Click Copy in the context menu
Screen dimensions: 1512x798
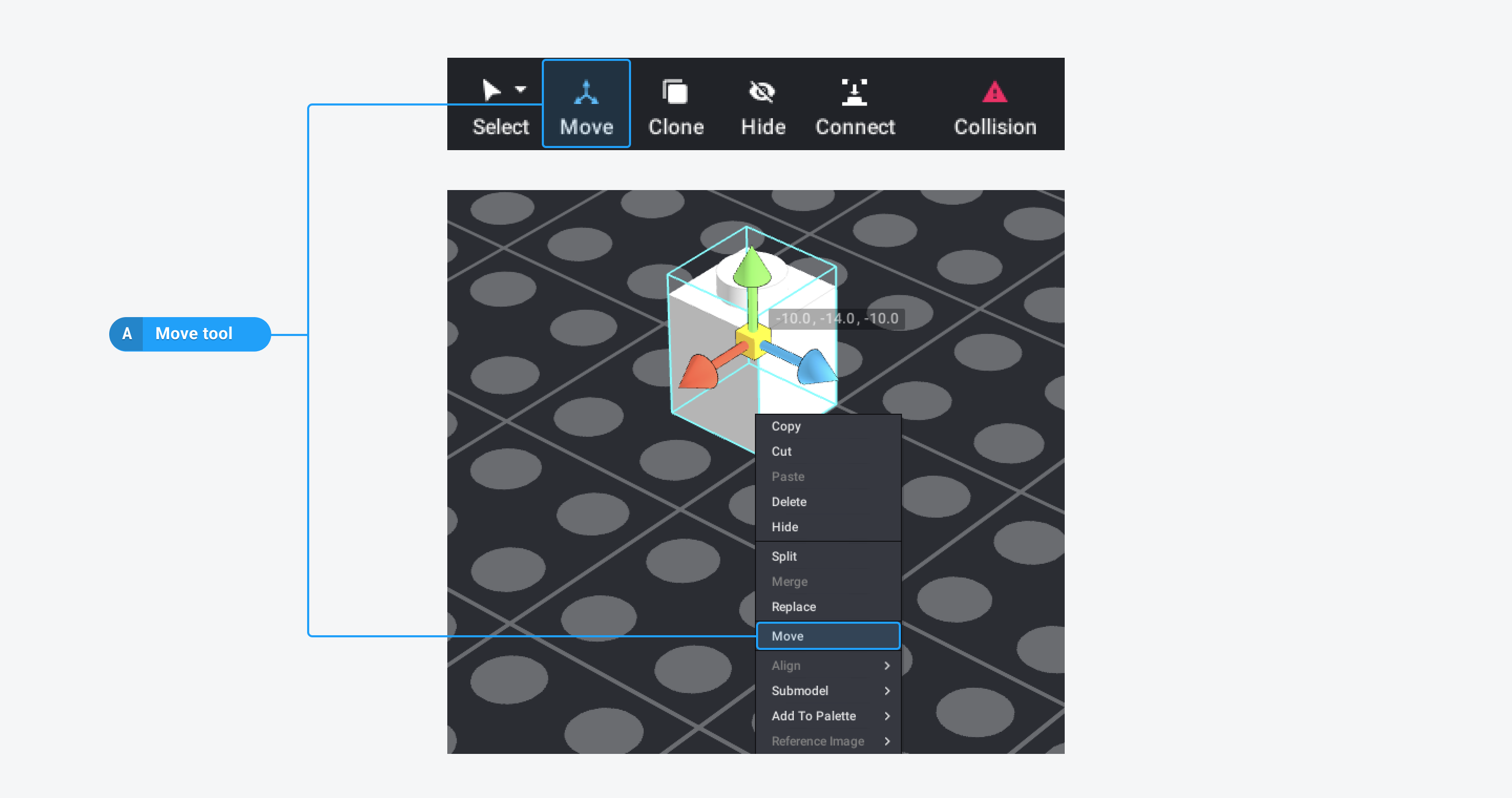785,425
